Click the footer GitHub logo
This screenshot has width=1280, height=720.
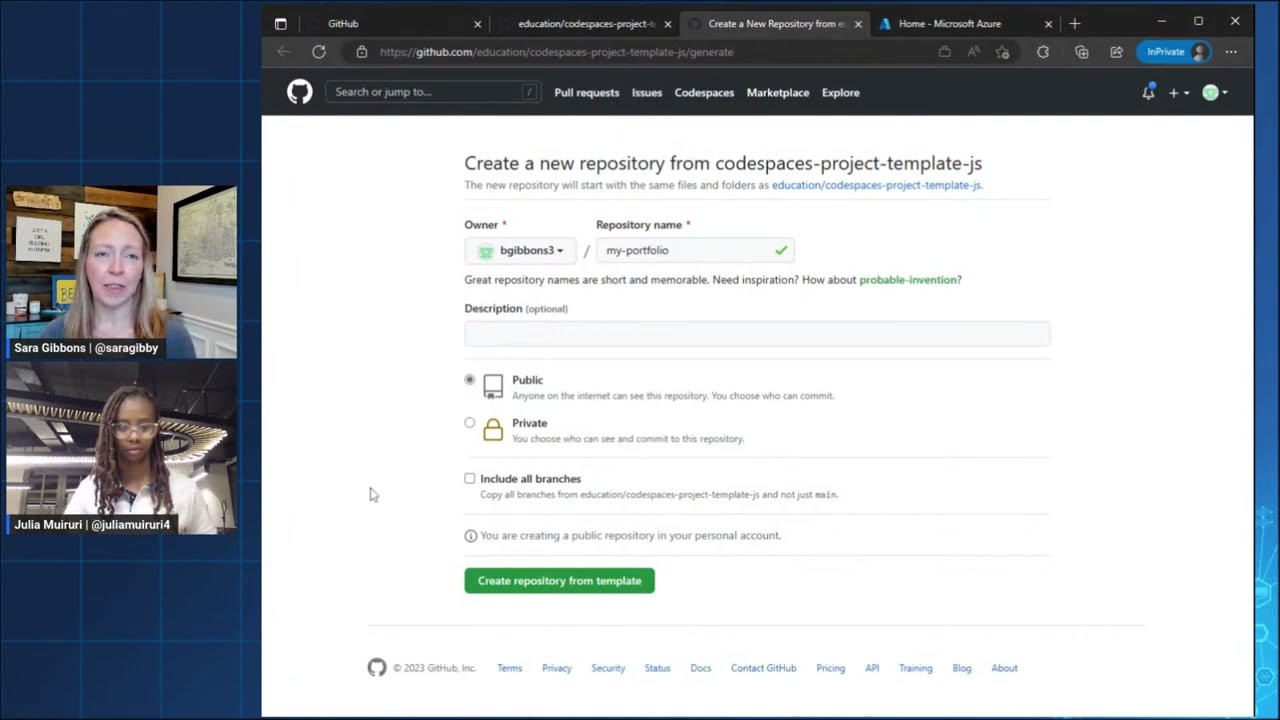[377, 668]
